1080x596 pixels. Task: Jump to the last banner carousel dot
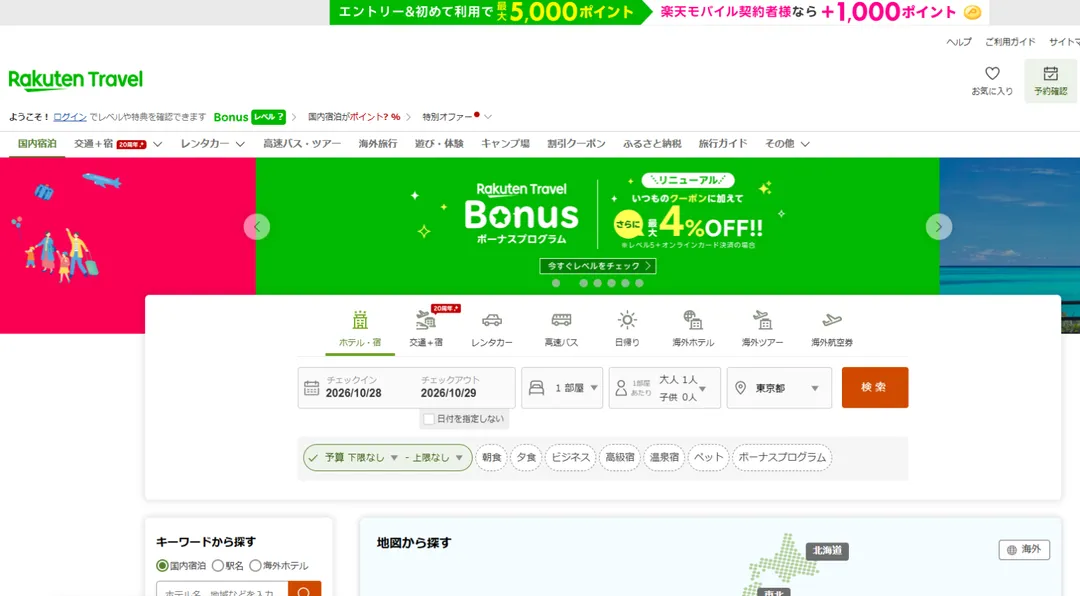coord(639,283)
